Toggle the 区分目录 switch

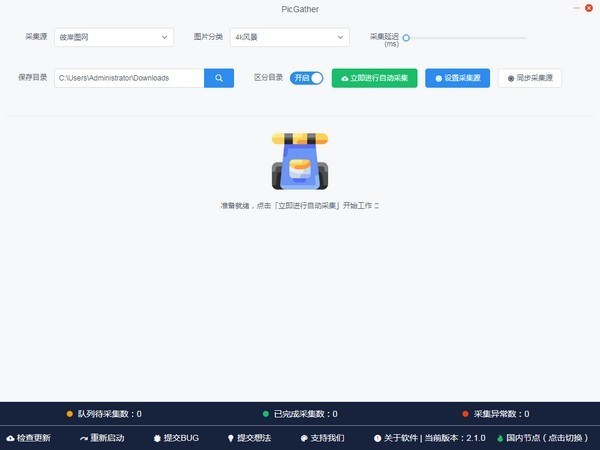click(x=307, y=78)
